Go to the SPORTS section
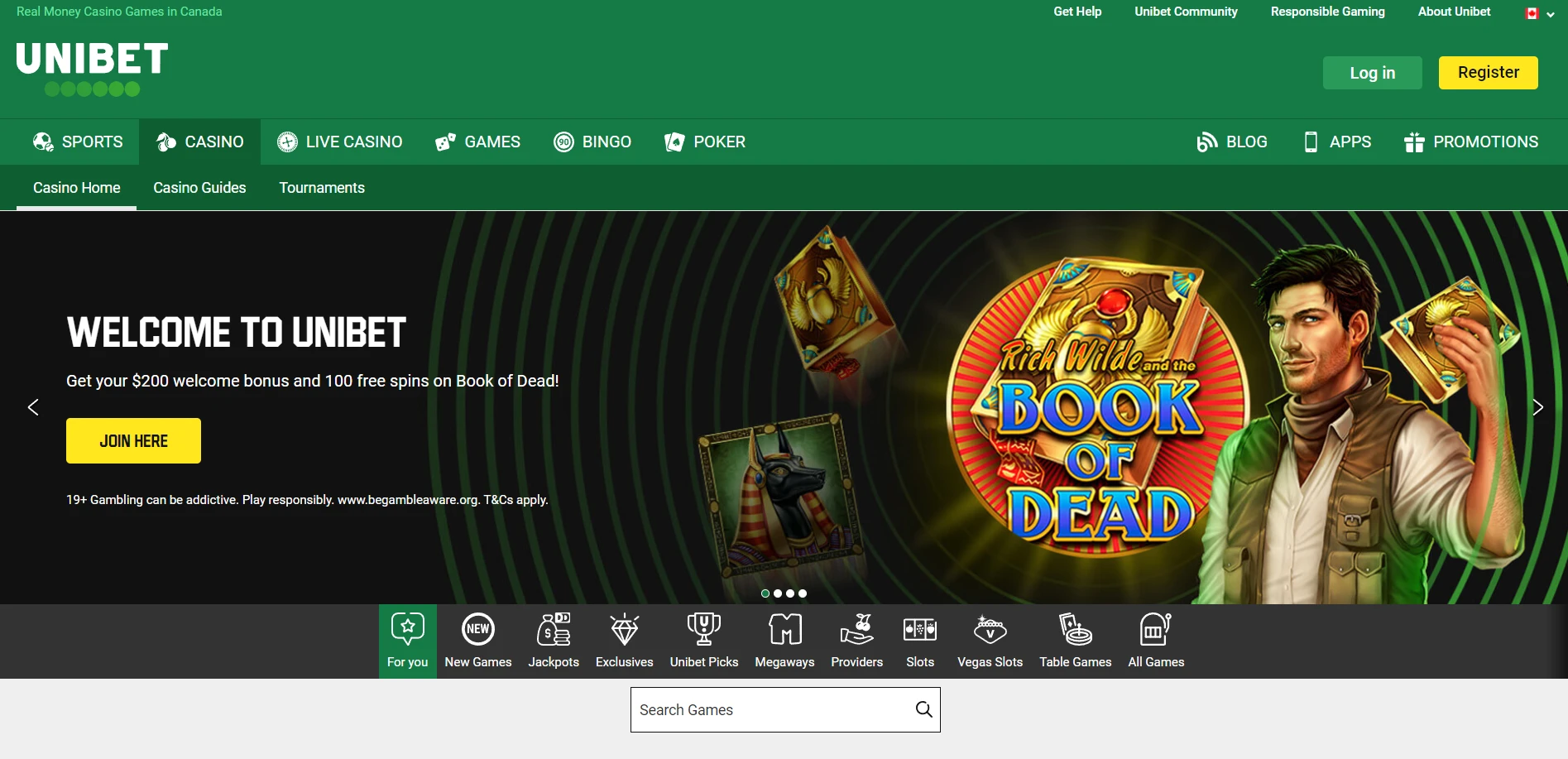Screen dimensions: 1568x759 tap(78, 142)
